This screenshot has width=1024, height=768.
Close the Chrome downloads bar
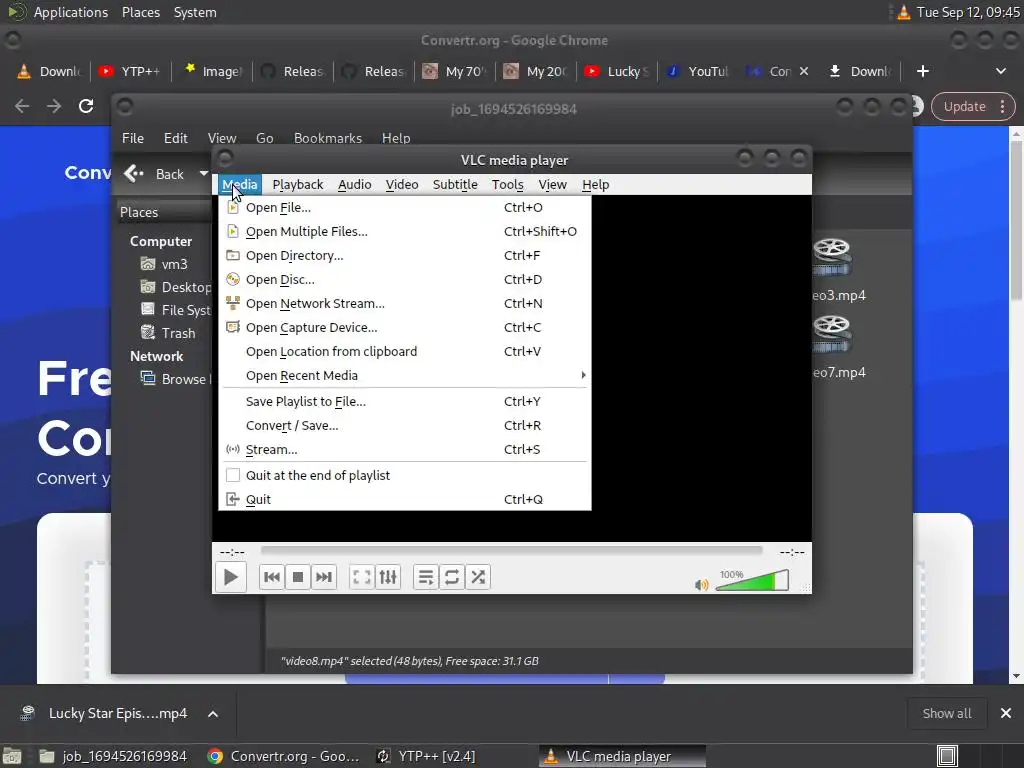pos(1006,714)
